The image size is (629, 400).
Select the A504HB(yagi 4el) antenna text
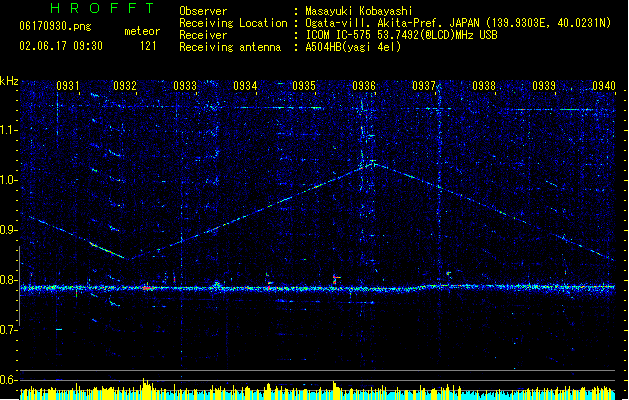353,47
